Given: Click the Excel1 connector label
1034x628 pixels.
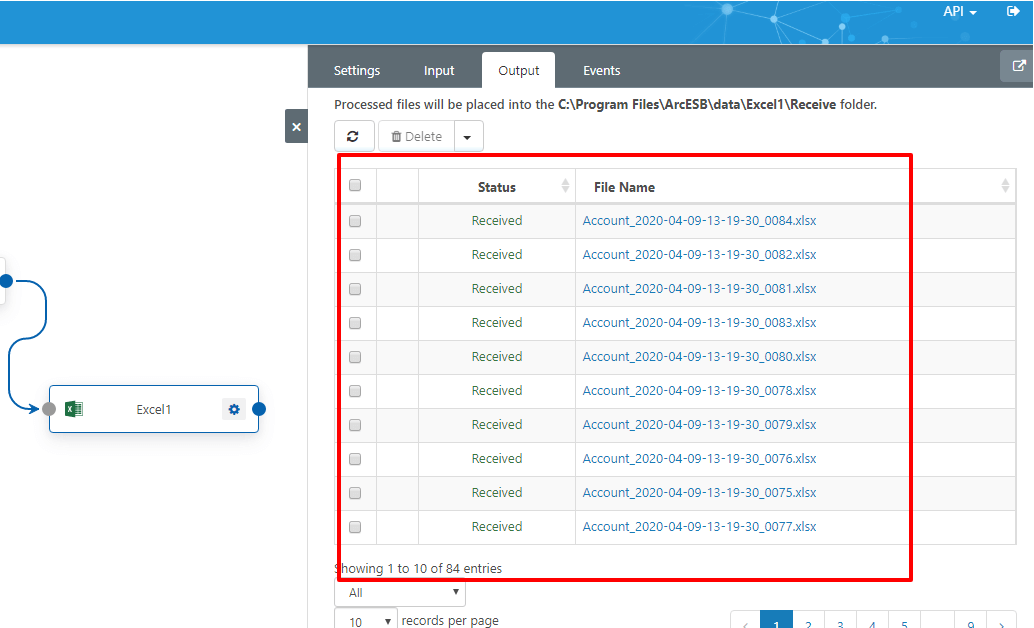Looking at the screenshot, I should [154, 410].
